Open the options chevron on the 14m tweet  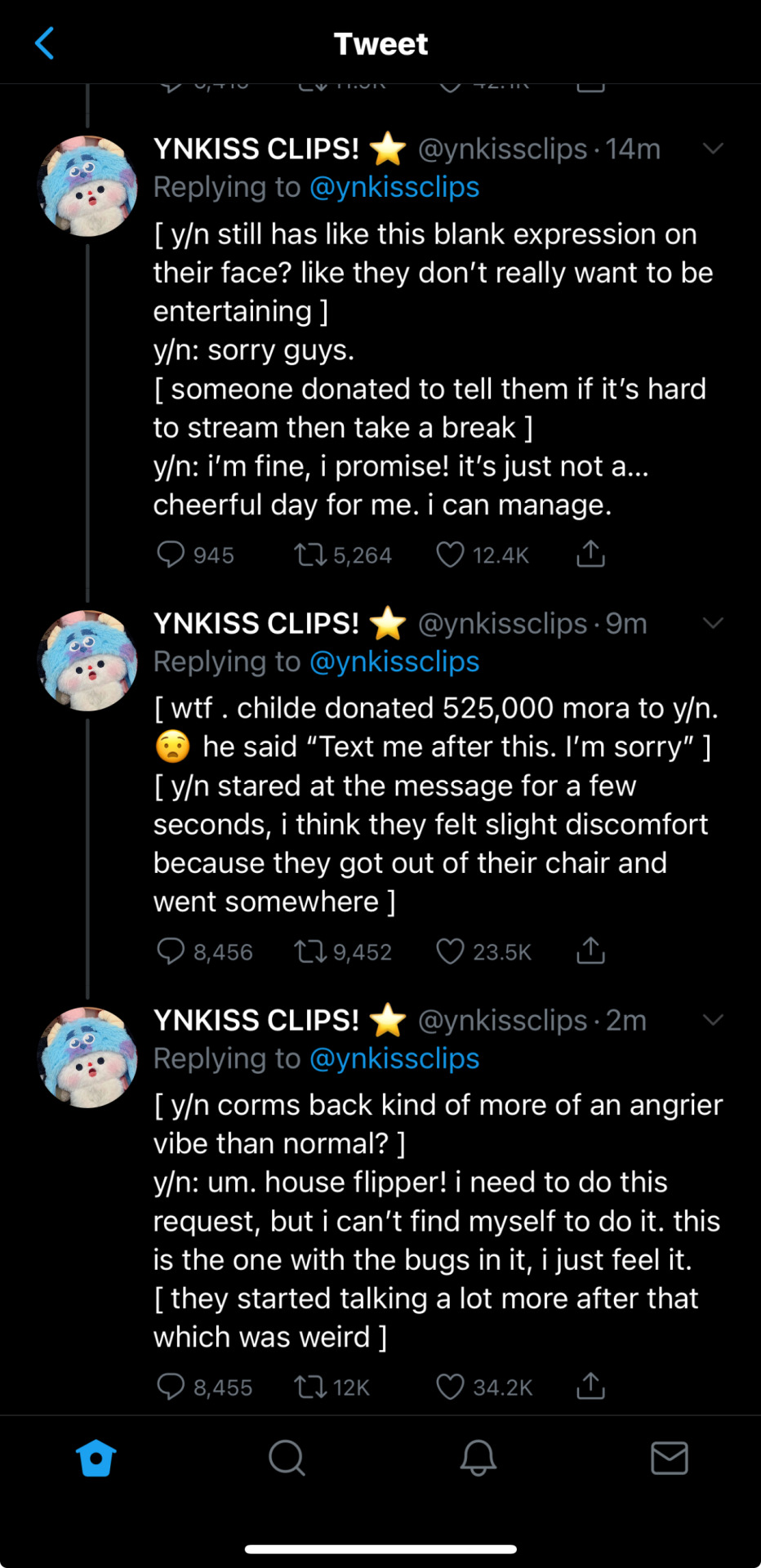point(713,149)
